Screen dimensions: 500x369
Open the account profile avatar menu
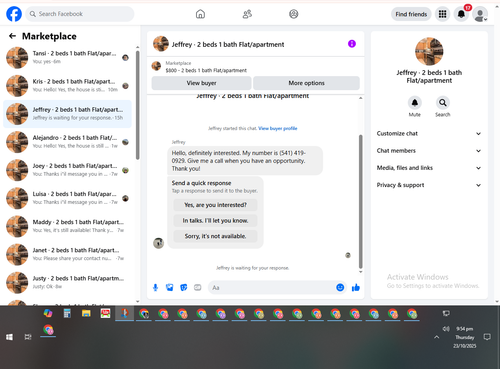click(480, 14)
